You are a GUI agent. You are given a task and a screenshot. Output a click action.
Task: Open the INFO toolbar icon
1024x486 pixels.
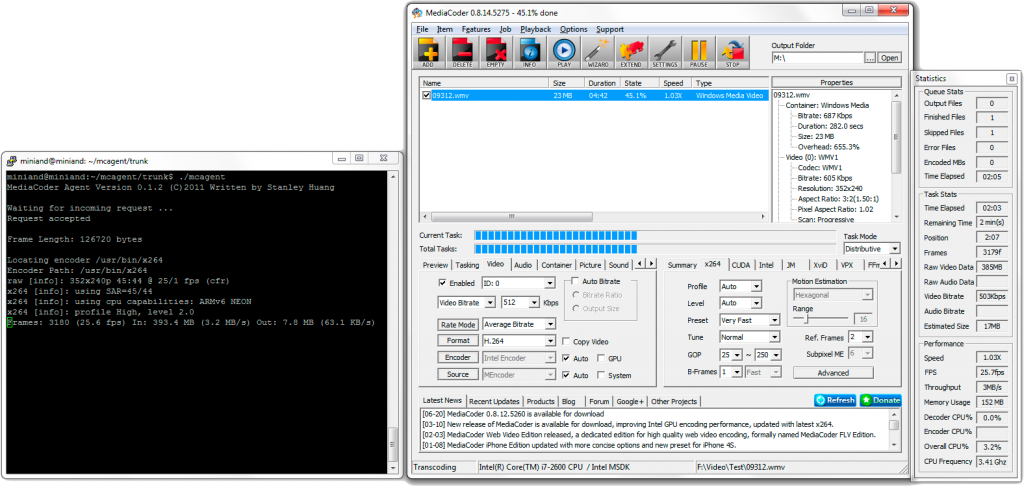(530, 52)
